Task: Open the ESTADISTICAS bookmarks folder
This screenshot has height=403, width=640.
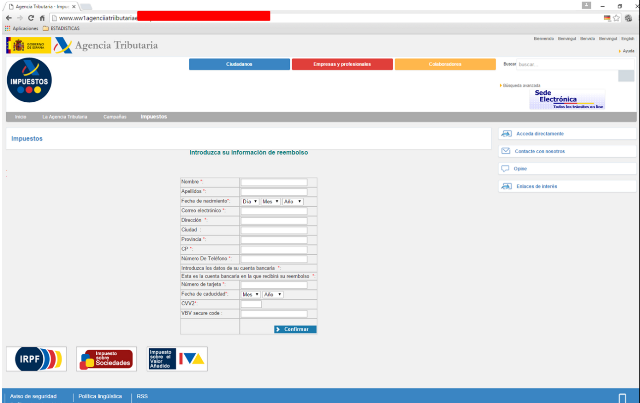Action: (61, 28)
